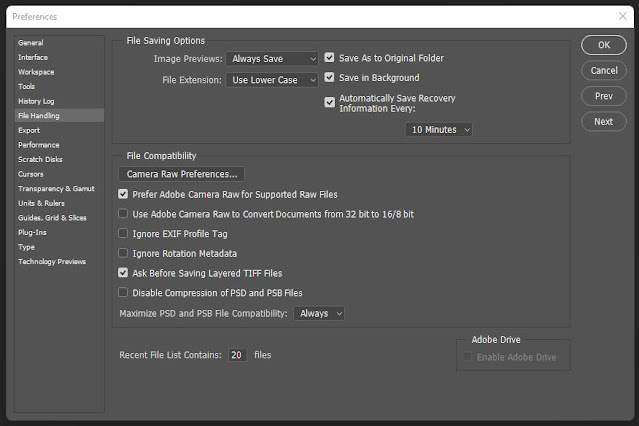Select Workspace in the sidebar
Screen dimensions: 639x426
[x=36, y=72]
